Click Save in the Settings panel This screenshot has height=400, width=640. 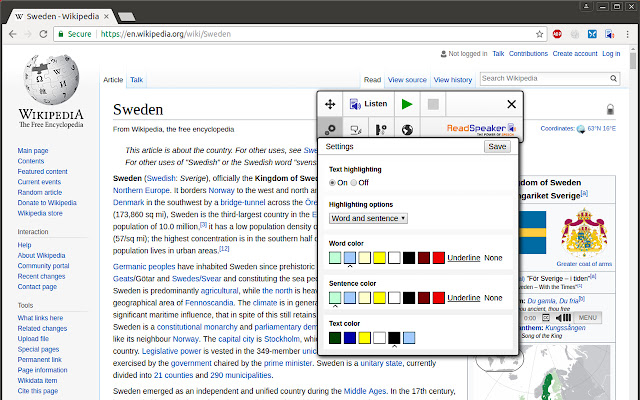[497, 147]
